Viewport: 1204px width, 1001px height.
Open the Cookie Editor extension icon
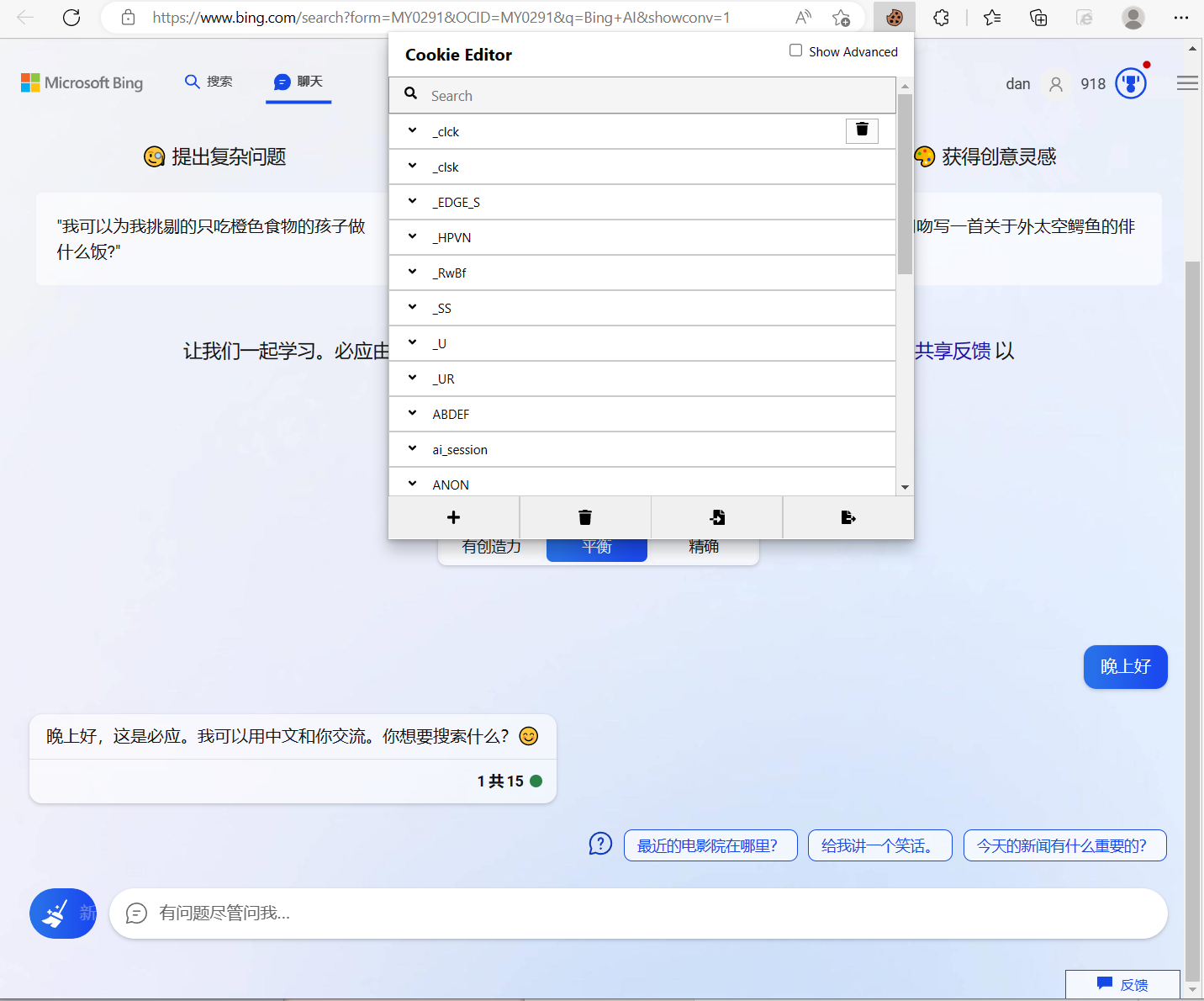894,17
